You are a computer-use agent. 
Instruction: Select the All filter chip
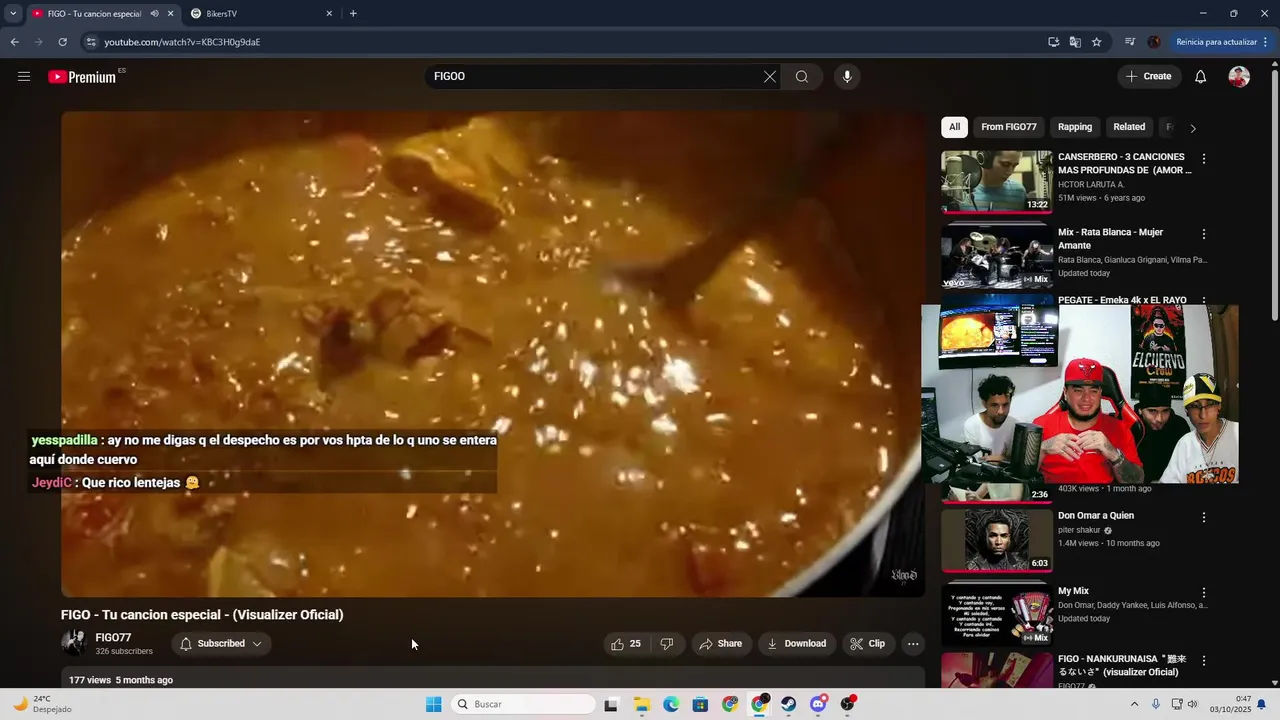(x=955, y=127)
